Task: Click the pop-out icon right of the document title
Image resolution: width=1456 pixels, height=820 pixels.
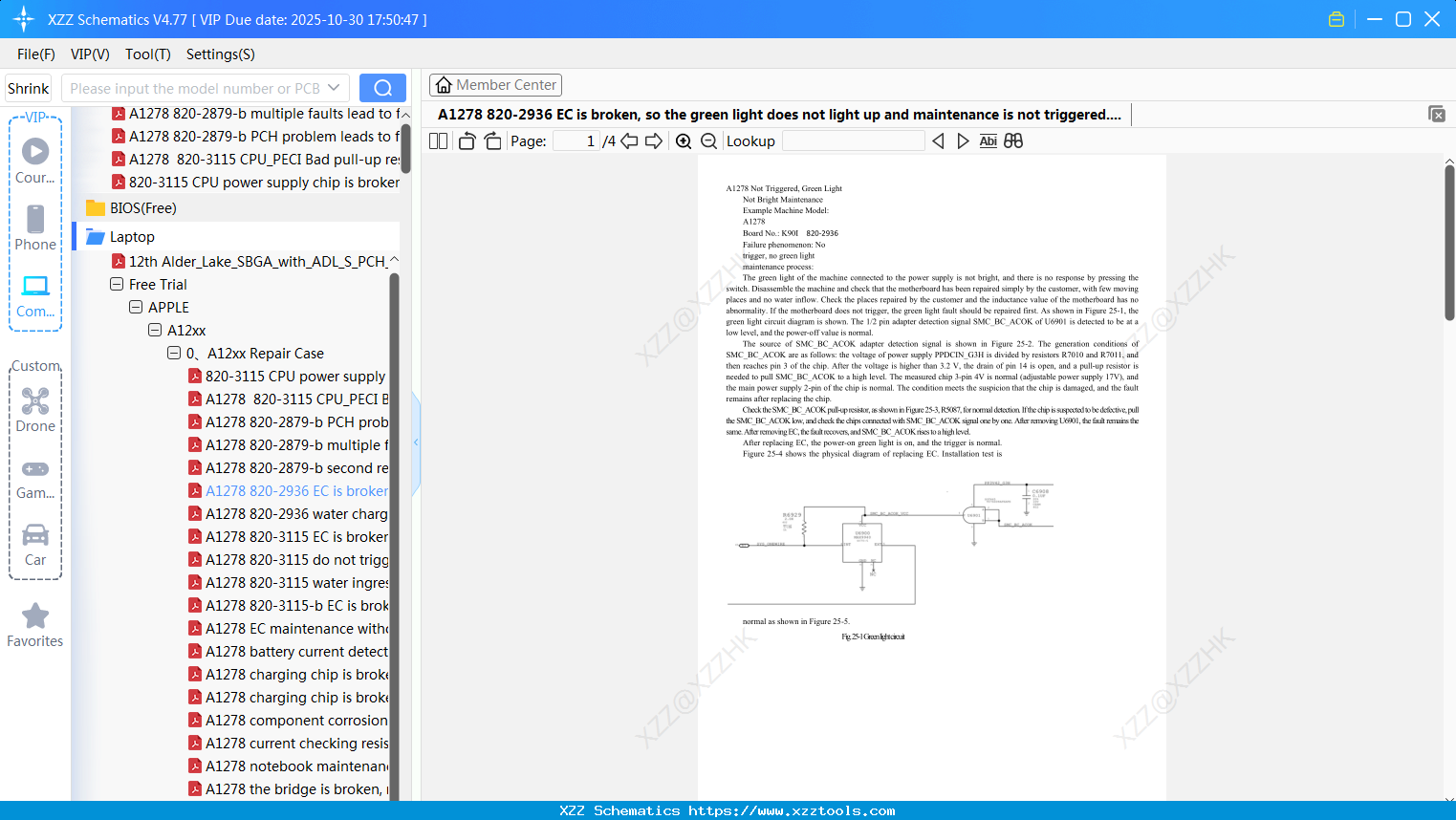Action: coord(1437,114)
